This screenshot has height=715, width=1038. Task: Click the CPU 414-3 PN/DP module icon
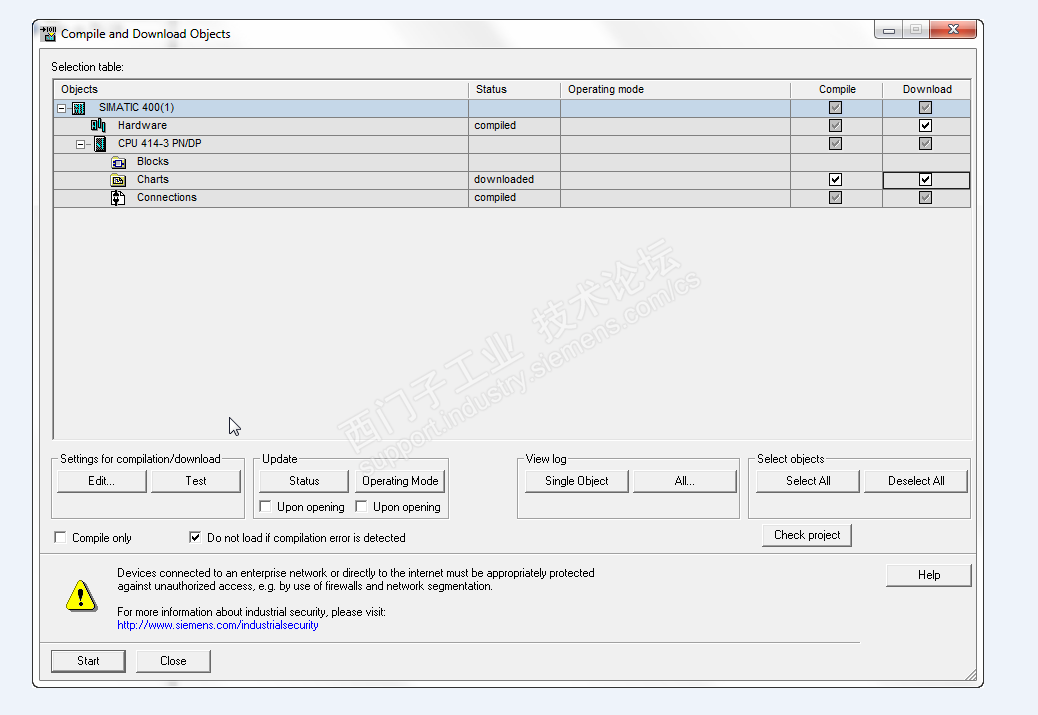pyautogui.click(x=100, y=144)
